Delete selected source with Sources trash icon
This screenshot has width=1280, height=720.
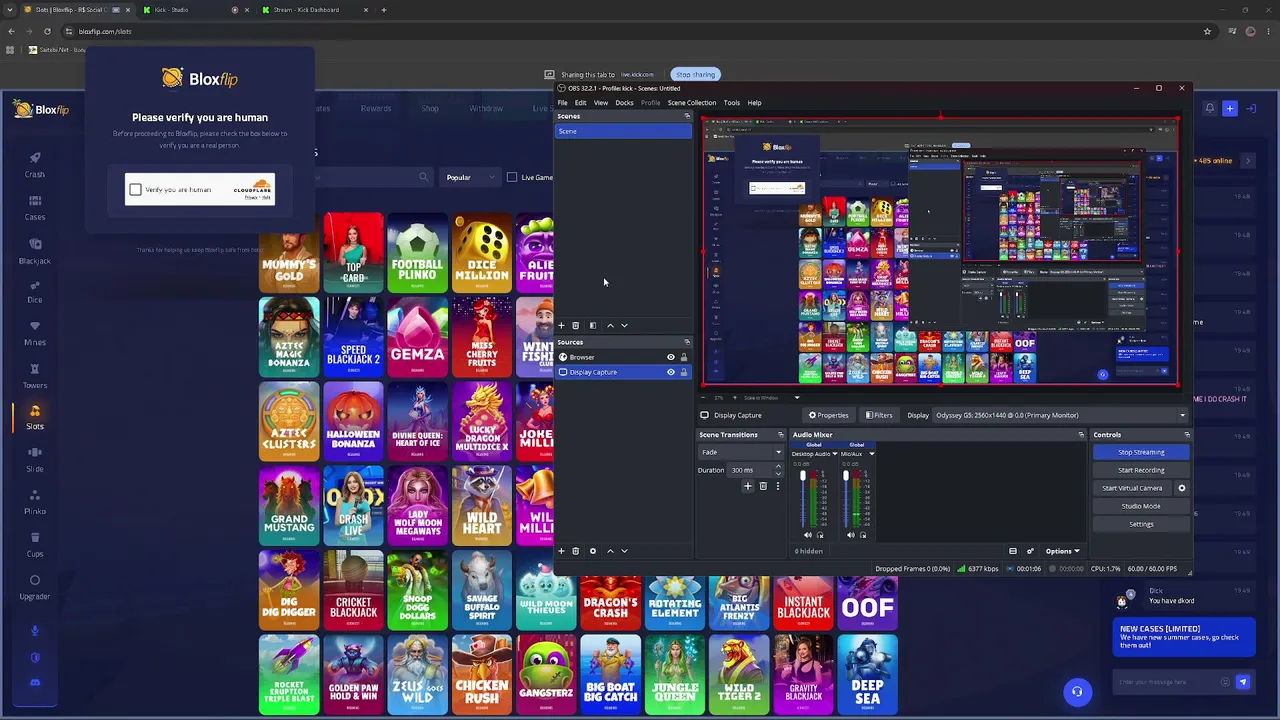click(575, 551)
